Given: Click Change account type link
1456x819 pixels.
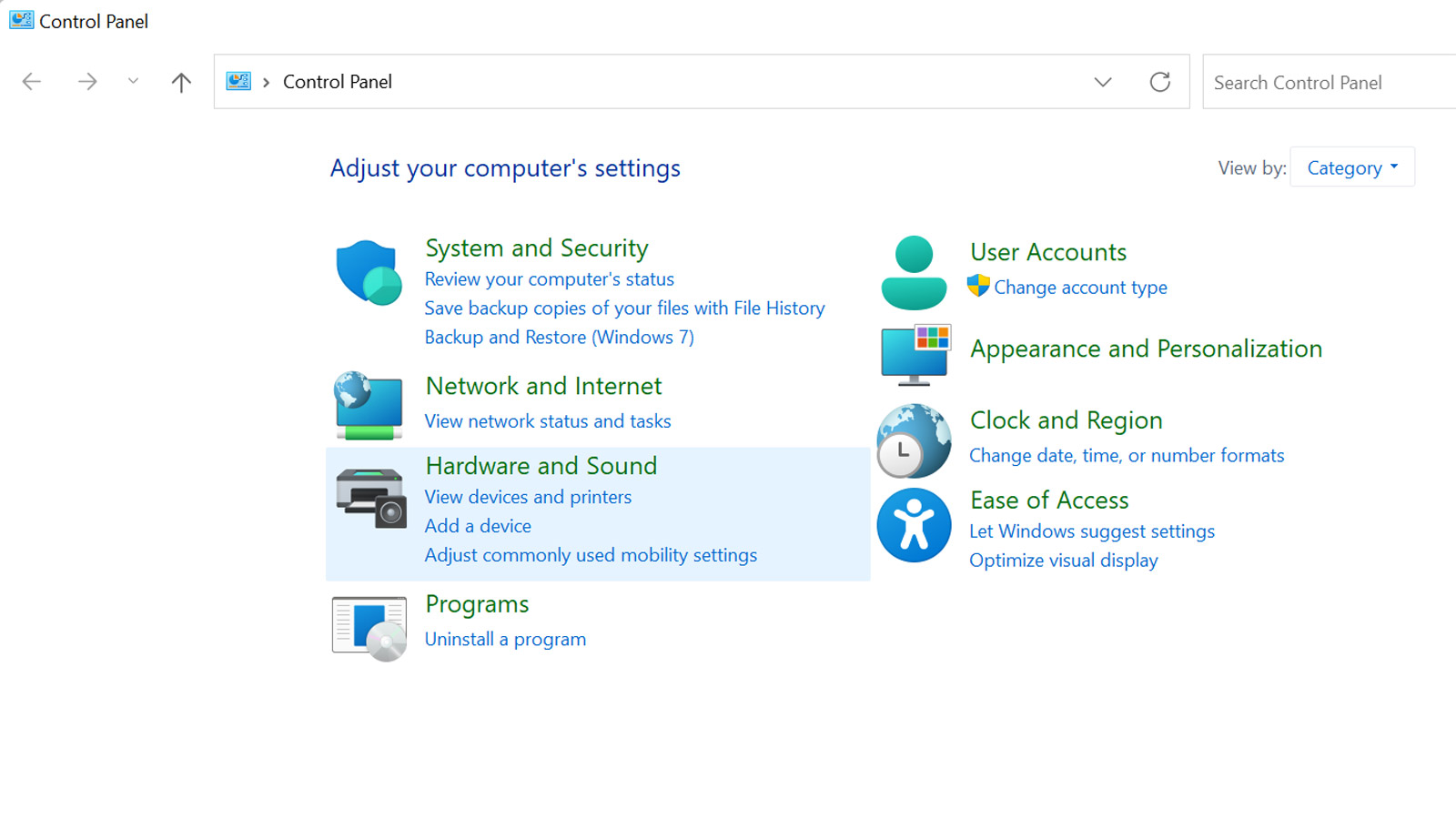Looking at the screenshot, I should pos(1080,288).
